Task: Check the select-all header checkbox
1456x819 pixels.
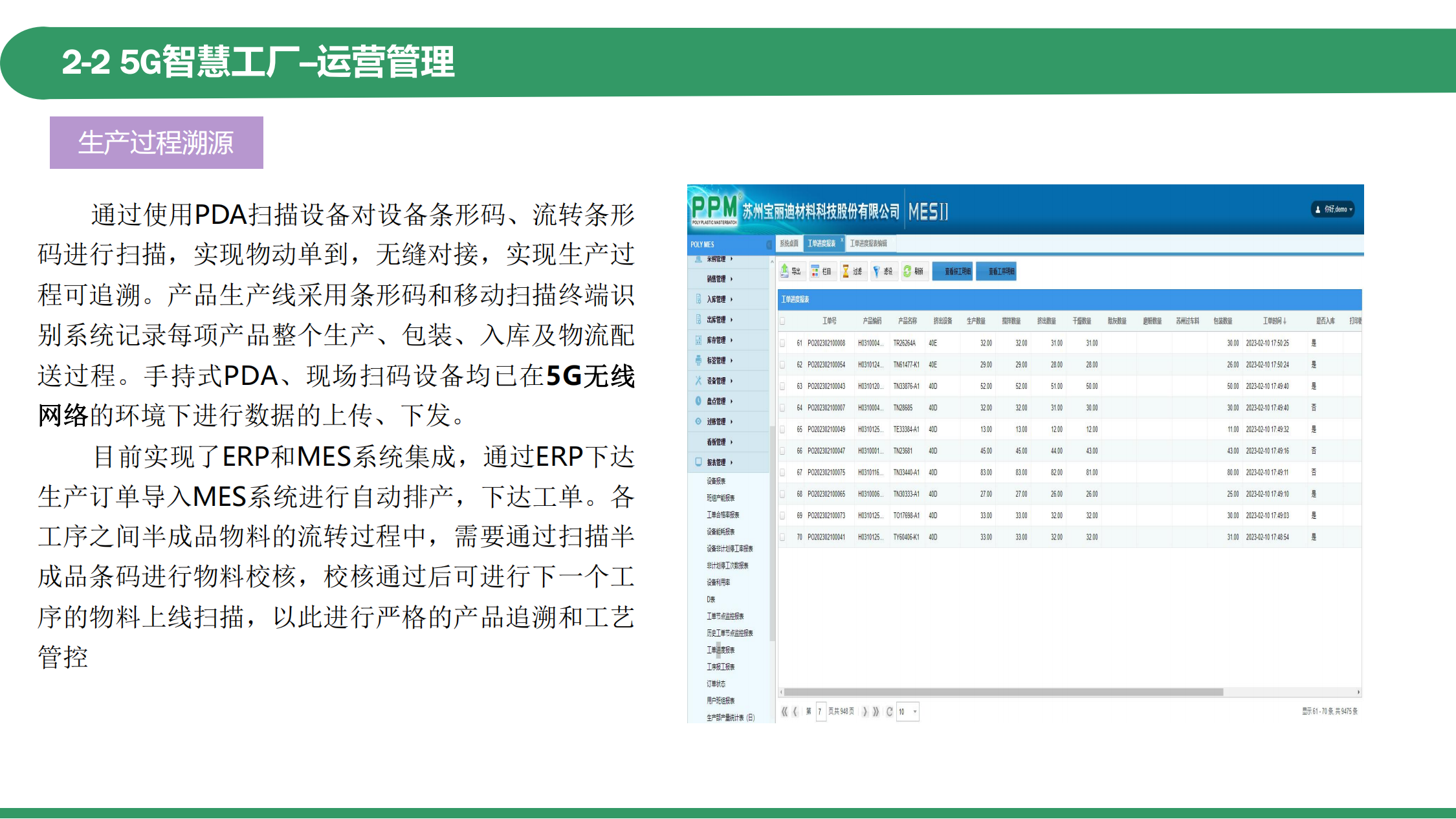Action: click(782, 321)
